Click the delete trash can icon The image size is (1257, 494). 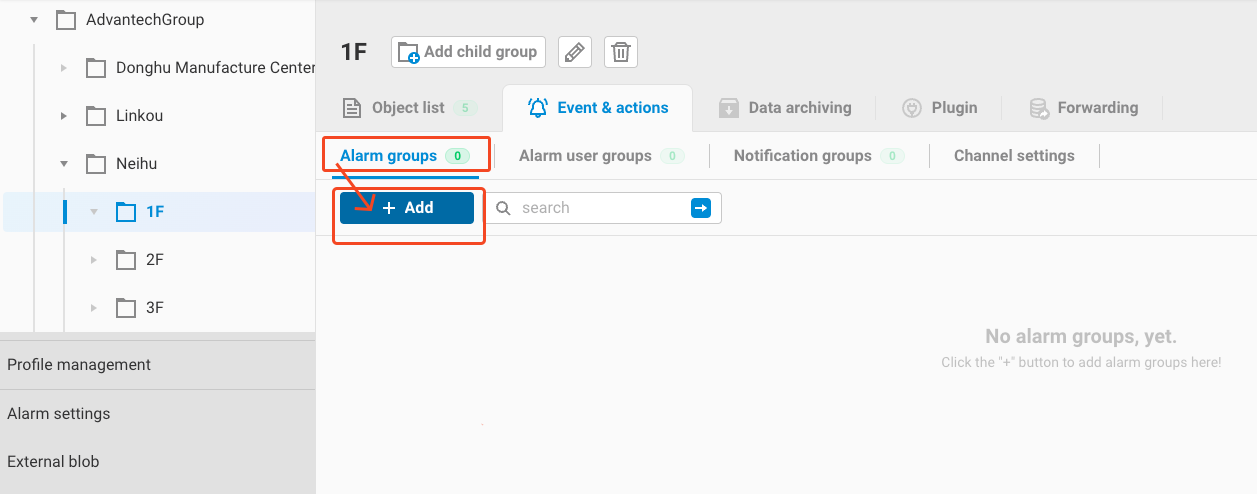point(621,52)
